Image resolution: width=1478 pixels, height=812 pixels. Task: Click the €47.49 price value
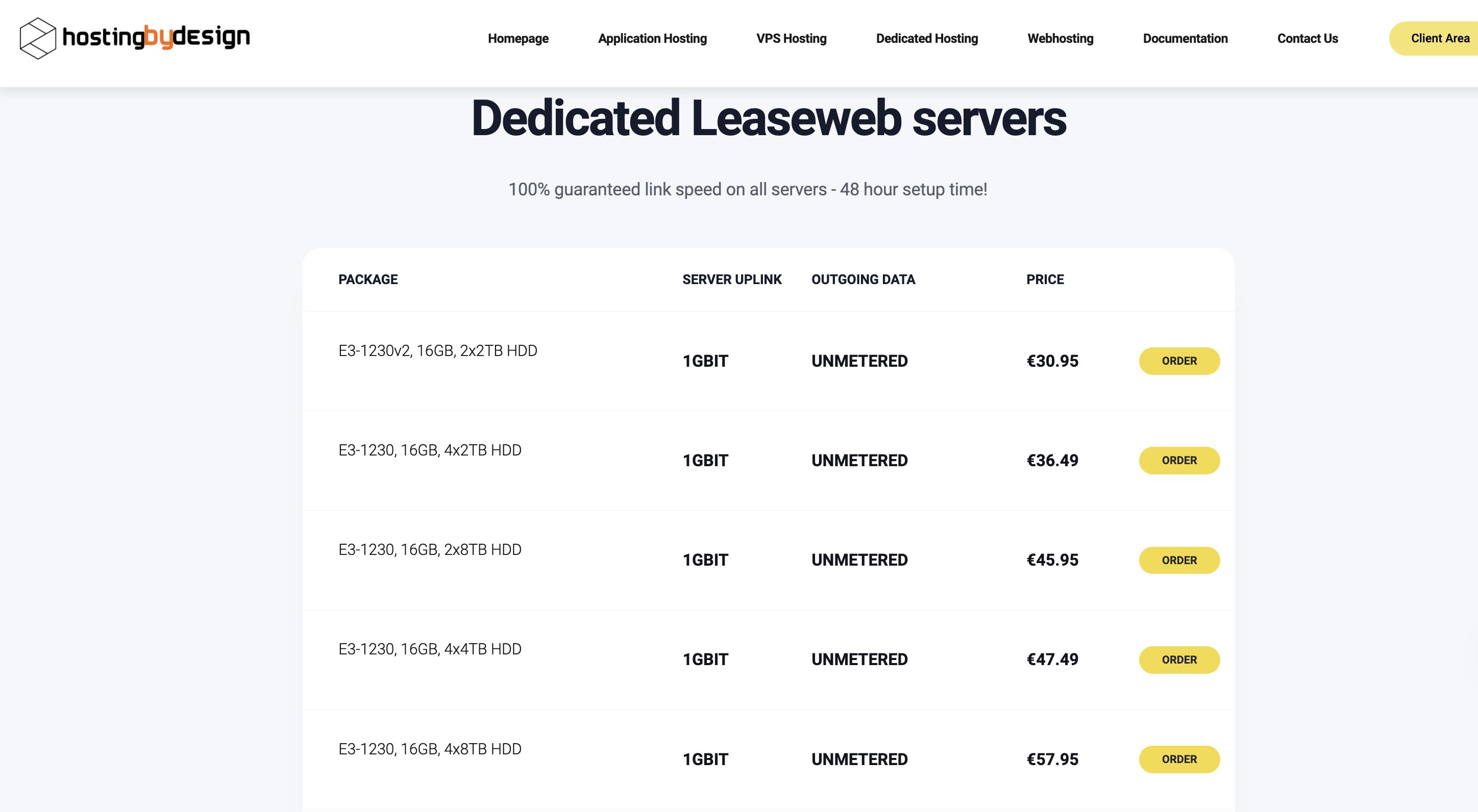tap(1052, 659)
